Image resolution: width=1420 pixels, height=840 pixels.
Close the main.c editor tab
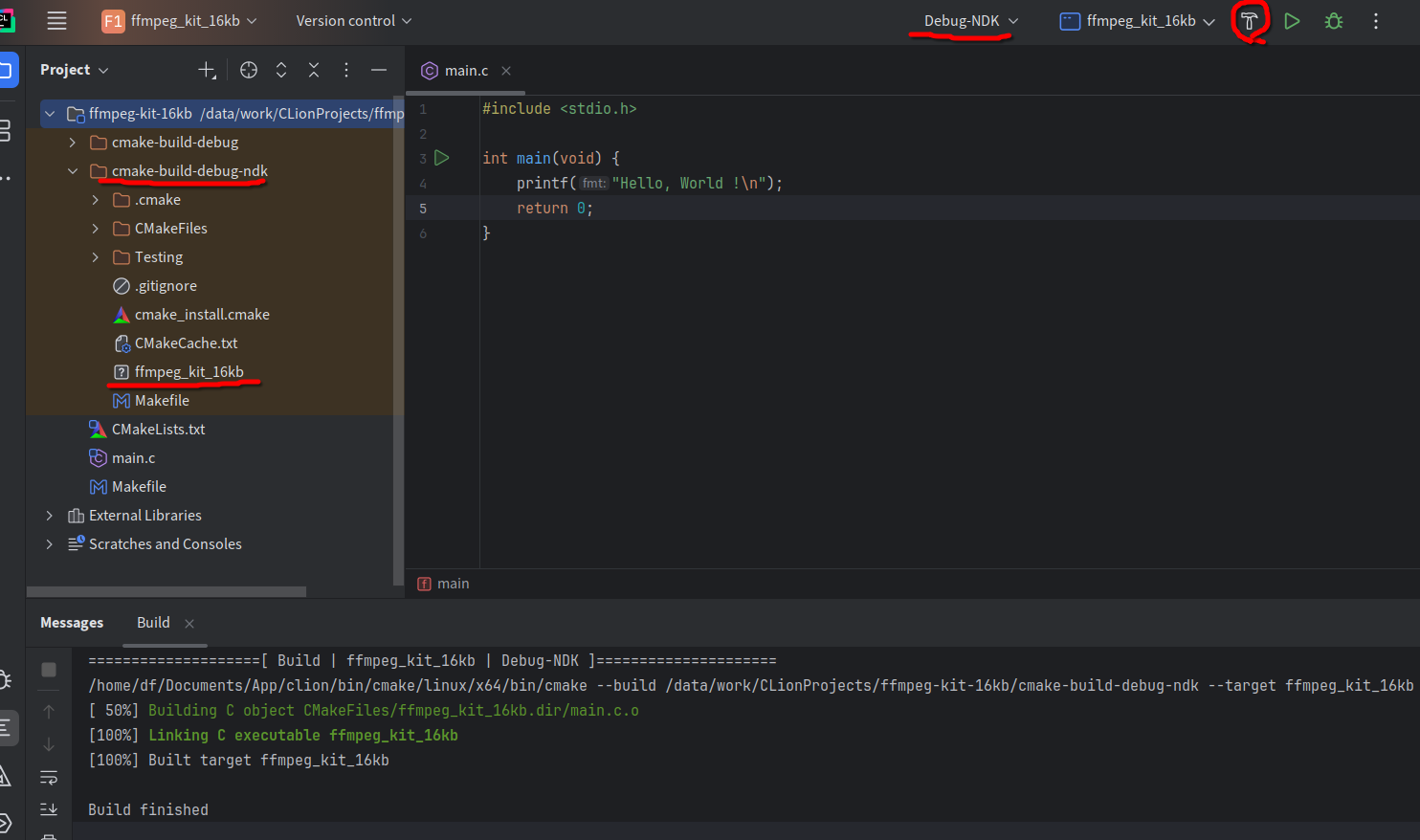point(506,71)
